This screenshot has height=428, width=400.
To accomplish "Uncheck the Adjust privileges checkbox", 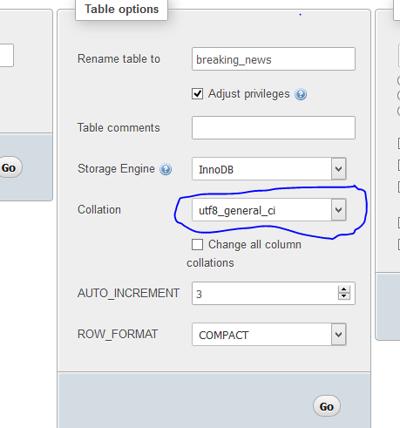I will coord(197,94).
